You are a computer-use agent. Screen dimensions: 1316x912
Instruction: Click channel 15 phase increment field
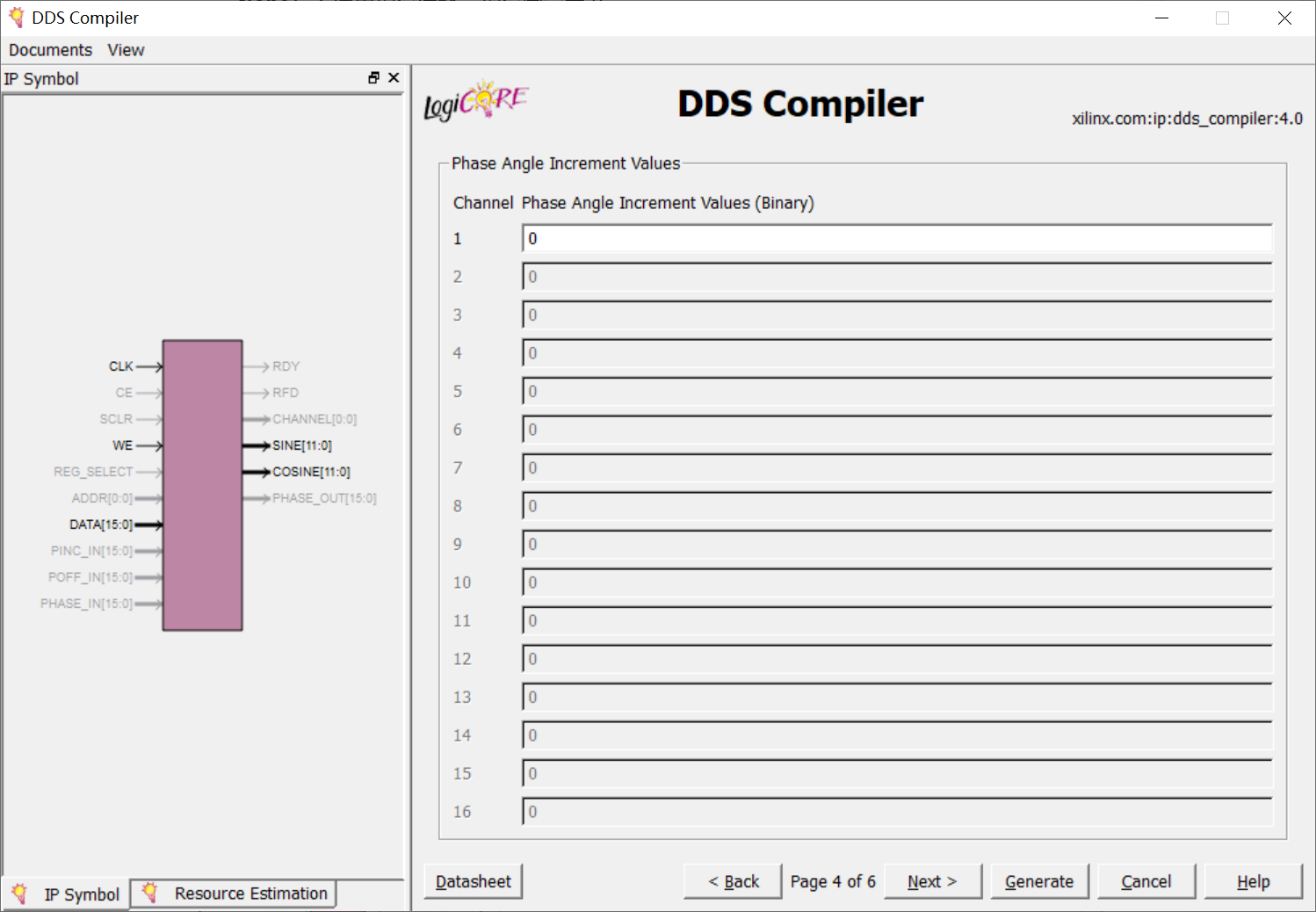click(x=897, y=774)
